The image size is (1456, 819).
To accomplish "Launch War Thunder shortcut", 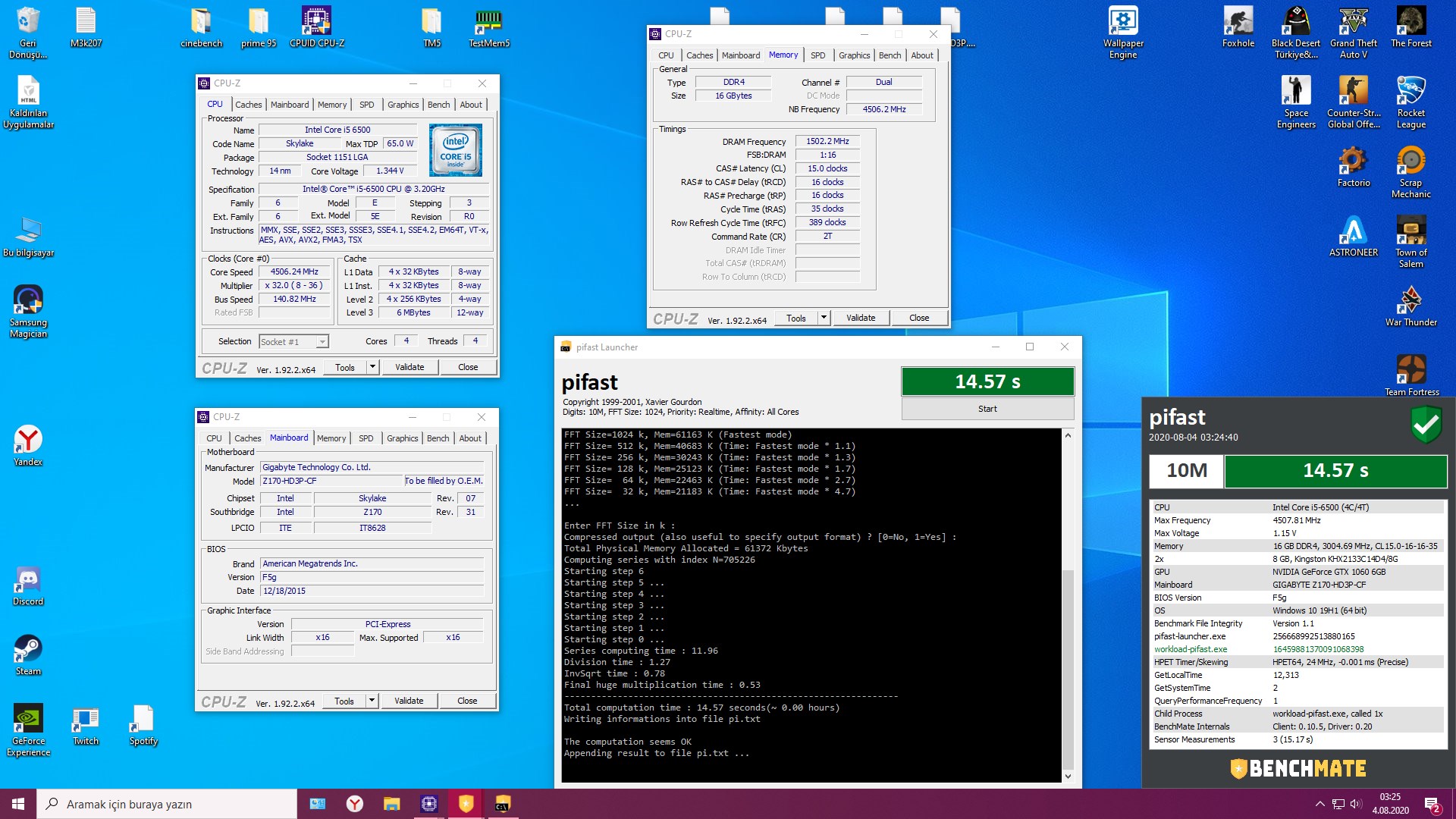I will point(1411,306).
